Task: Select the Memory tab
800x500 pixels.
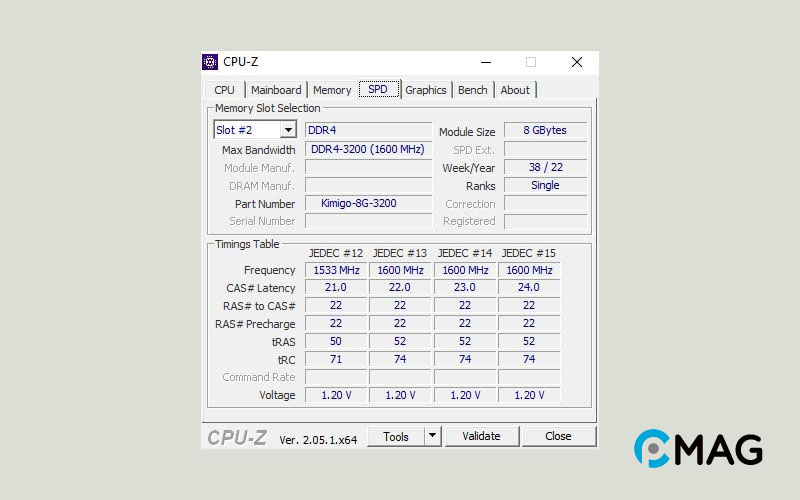Action: coord(332,90)
